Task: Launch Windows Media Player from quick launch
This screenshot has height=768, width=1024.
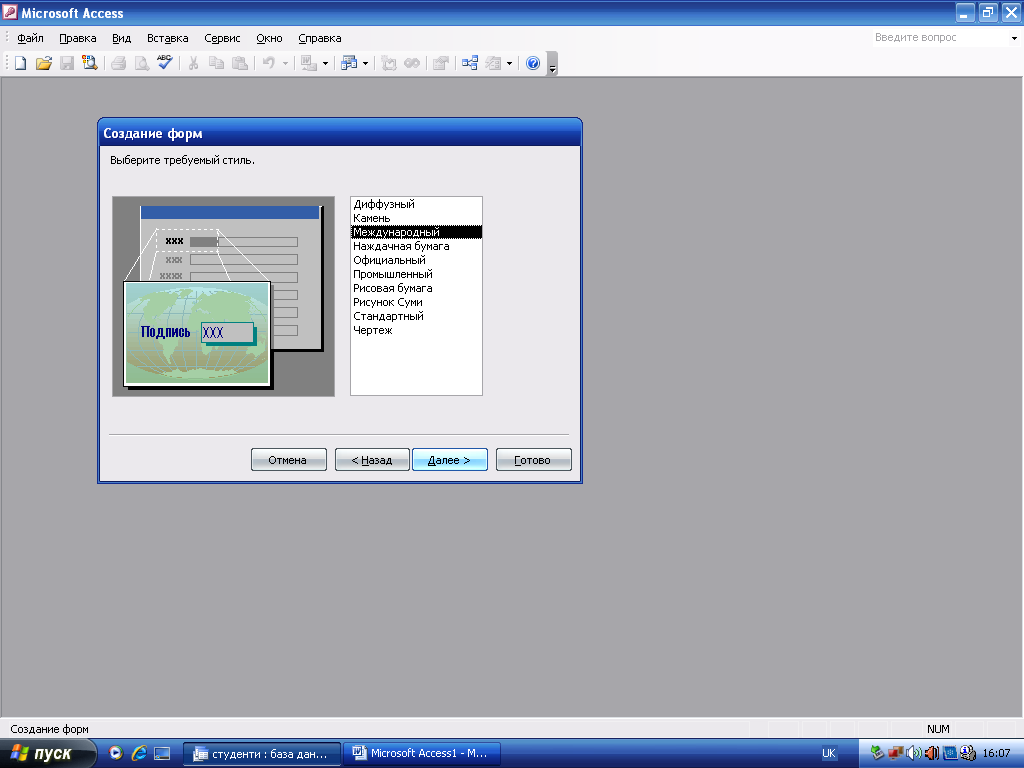Action: 116,753
